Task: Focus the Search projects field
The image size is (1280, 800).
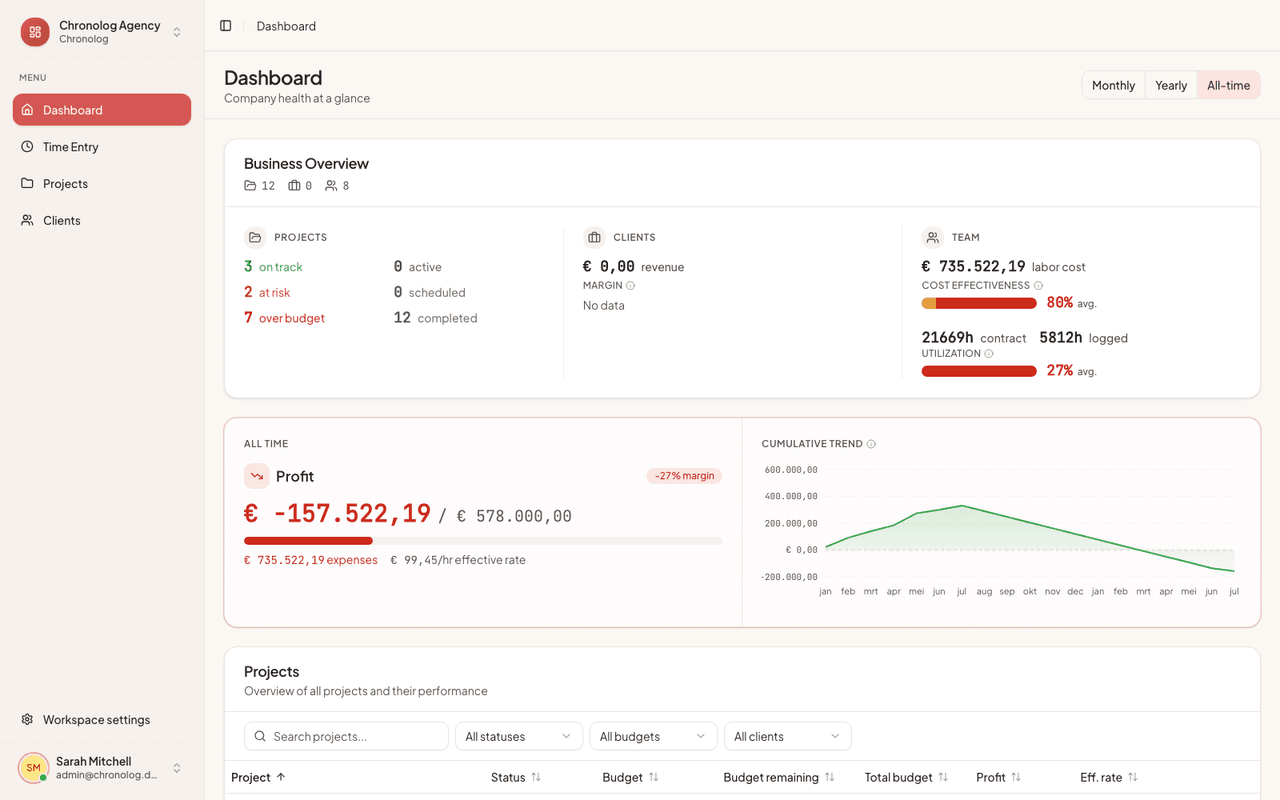Action: pos(346,736)
